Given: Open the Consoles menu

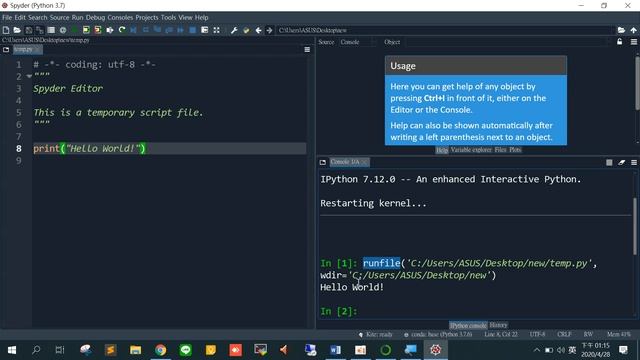Looking at the screenshot, I should click(x=120, y=18).
